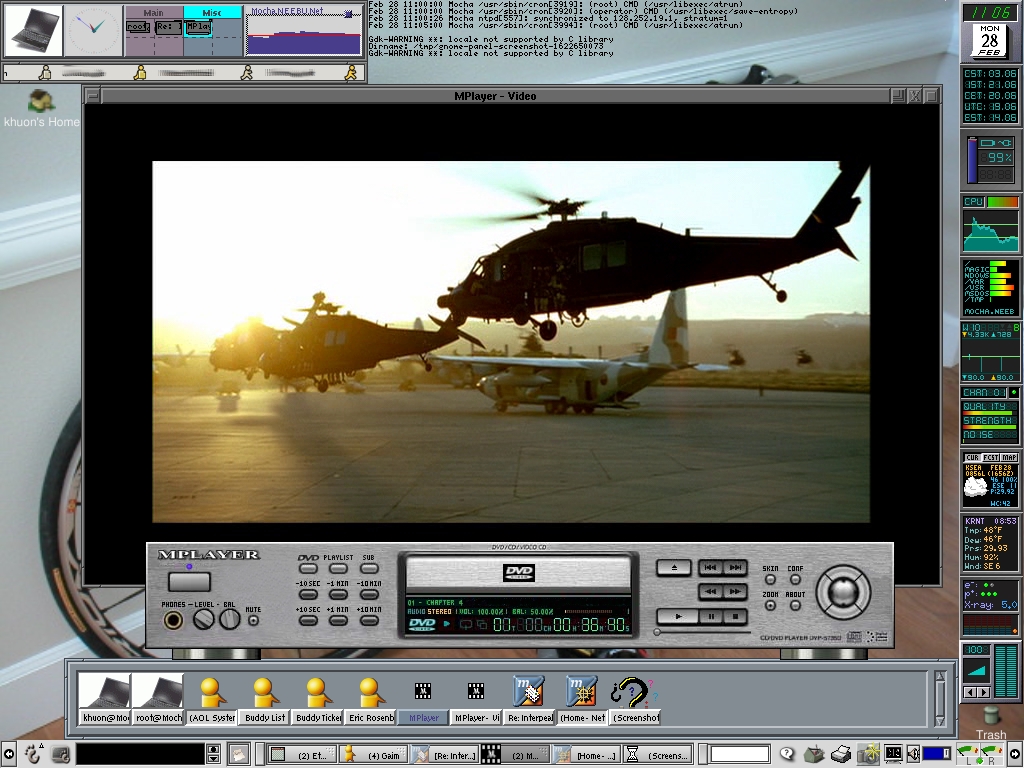Click the icon box up scroll arrow
The image size is (1024, 768).
tap(940, 677)
